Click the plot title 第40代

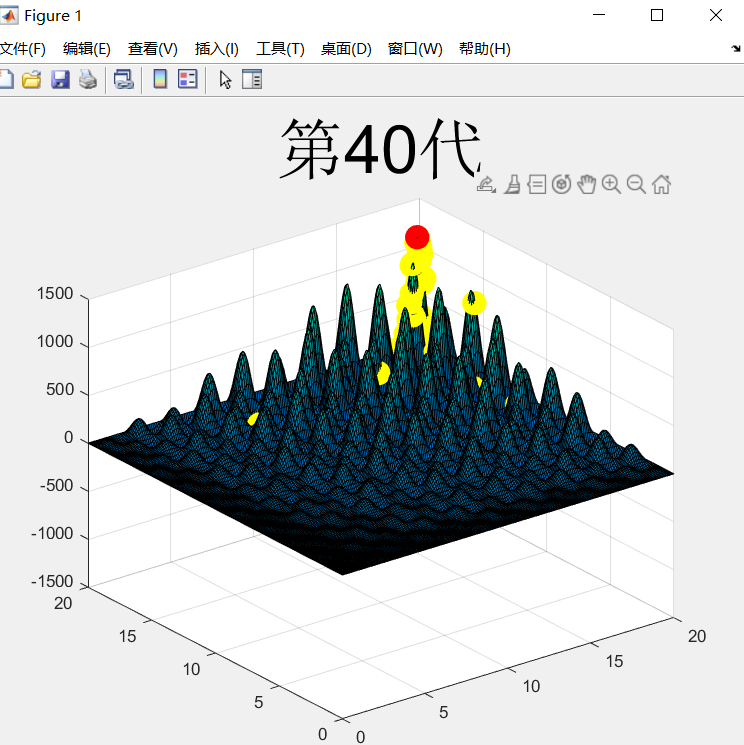pos(380,148)
